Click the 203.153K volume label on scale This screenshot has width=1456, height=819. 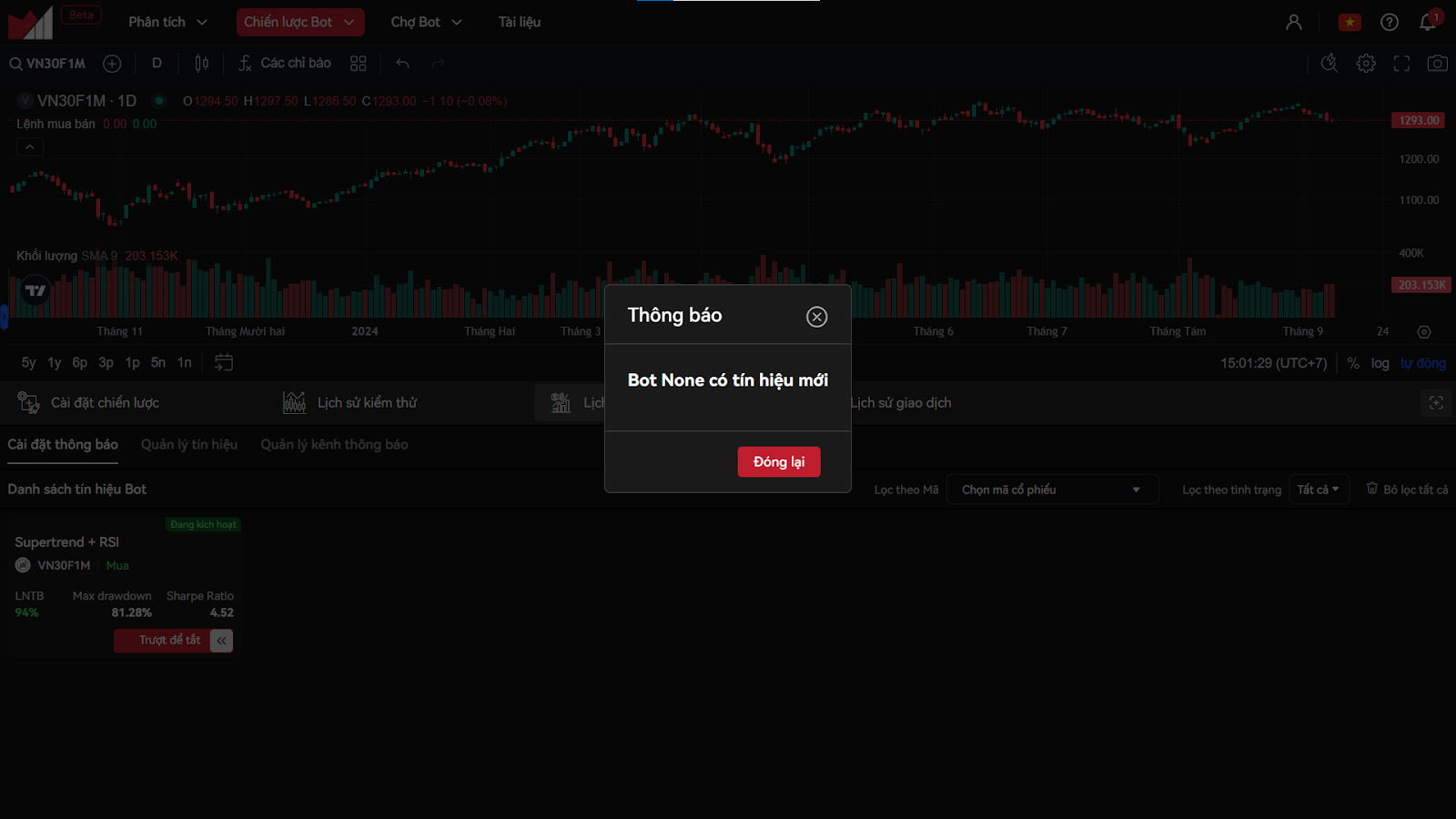tap(1421, 285)
